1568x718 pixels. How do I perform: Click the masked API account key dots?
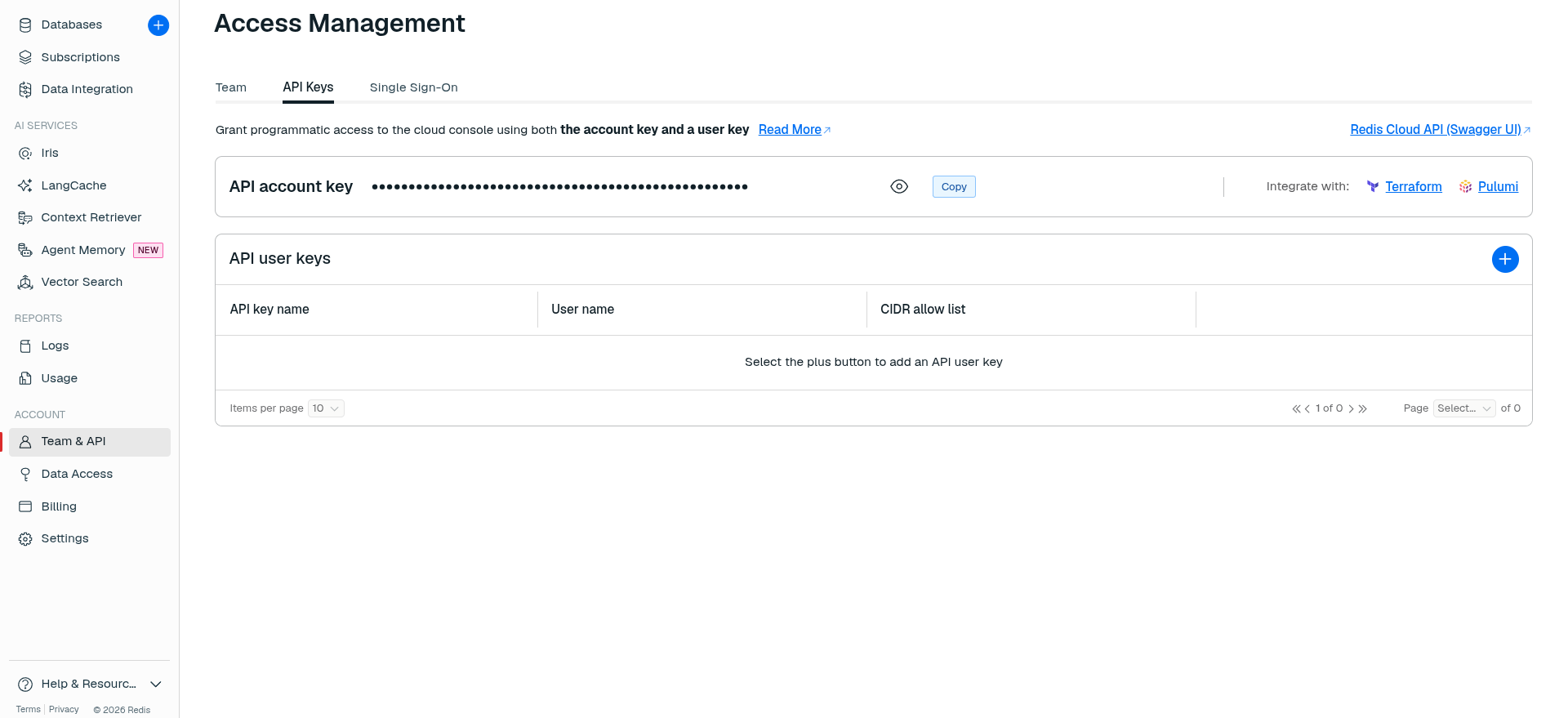click(x=559, y=187)
